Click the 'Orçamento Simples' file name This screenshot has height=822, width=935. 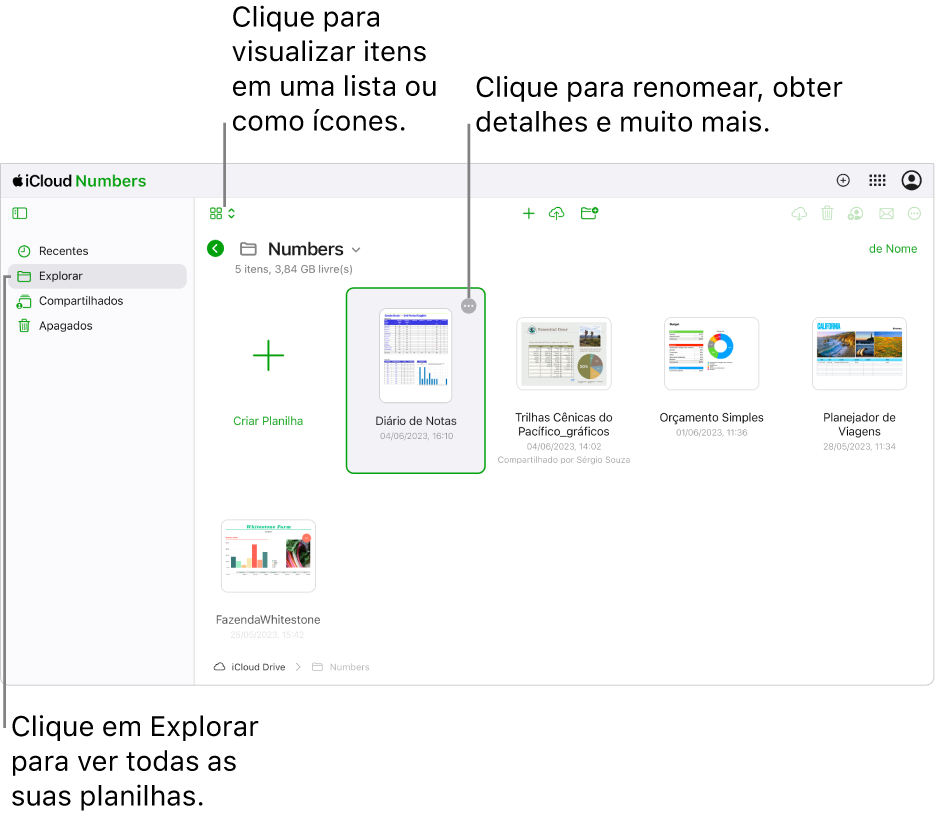pos(711,418)
